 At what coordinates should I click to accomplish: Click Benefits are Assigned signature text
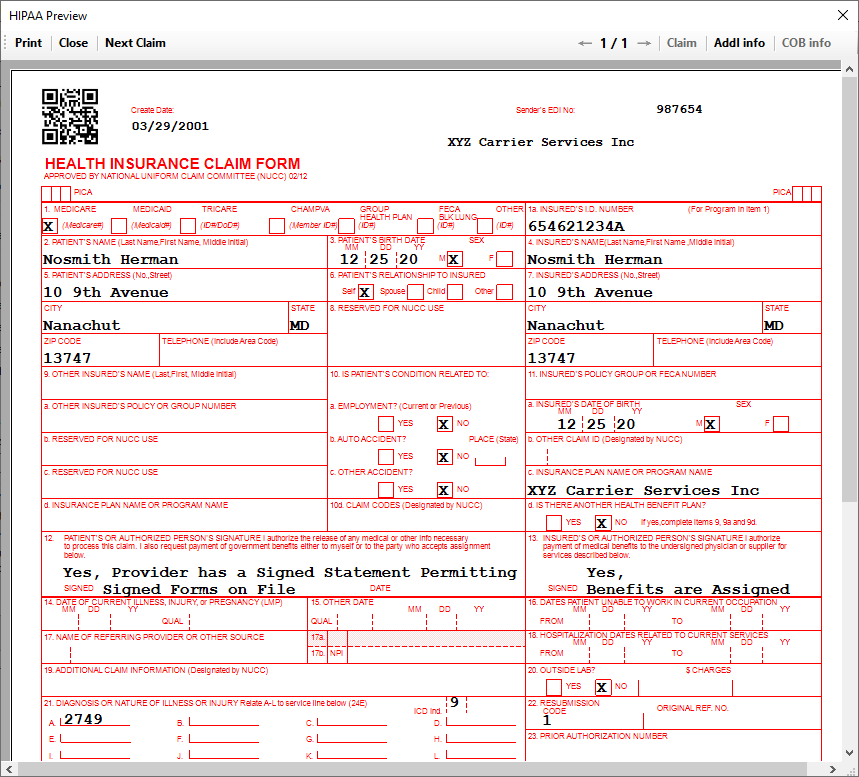click(x=688, y=589)
